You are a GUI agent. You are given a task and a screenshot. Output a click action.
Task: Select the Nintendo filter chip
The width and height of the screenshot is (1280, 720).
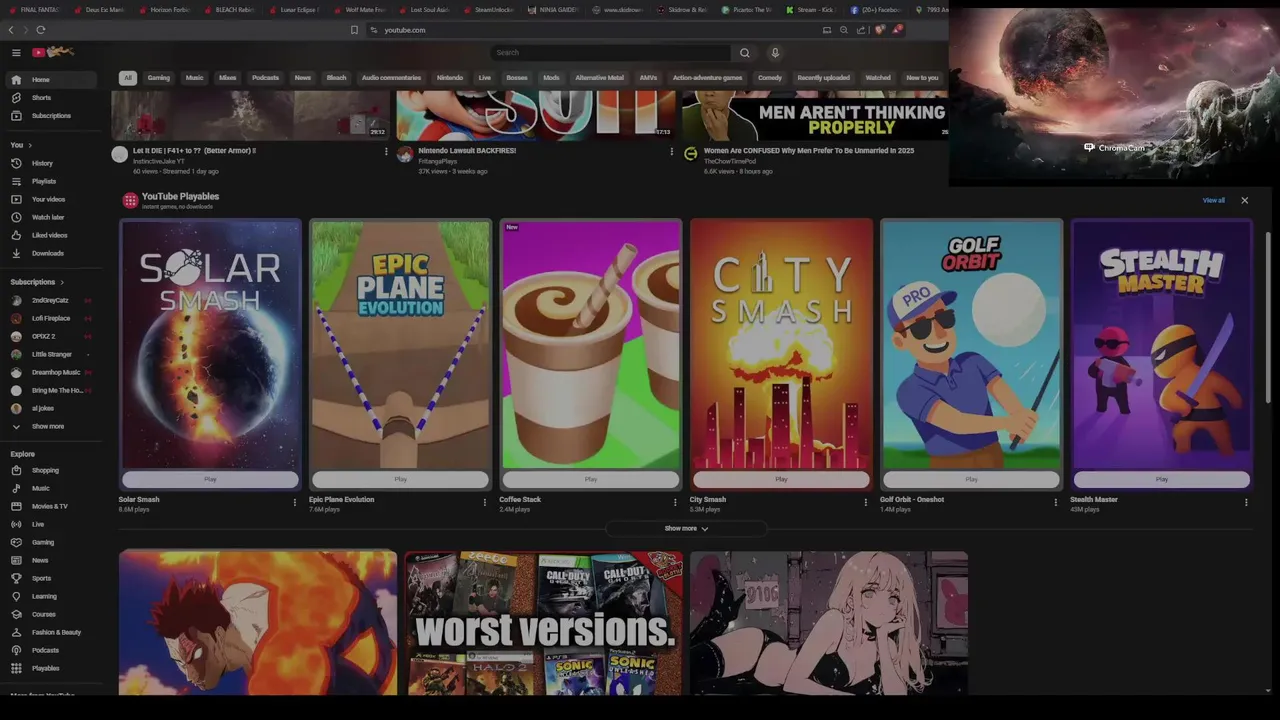[x=450, y=78]
